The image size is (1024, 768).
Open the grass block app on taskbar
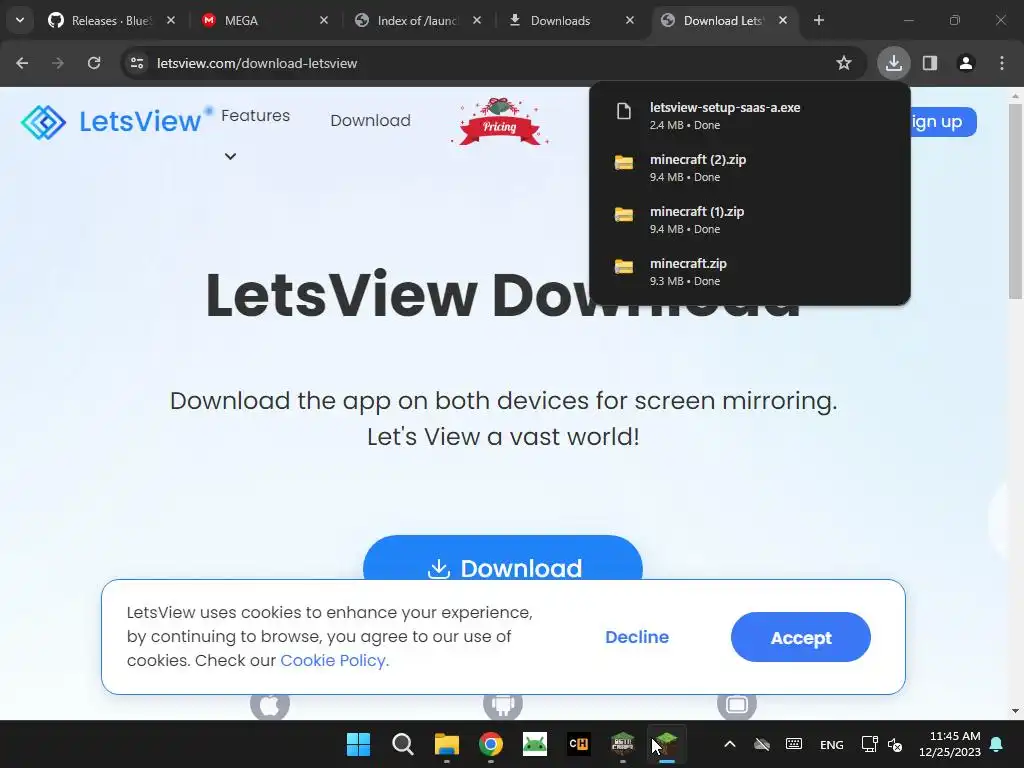click(666, 744)
